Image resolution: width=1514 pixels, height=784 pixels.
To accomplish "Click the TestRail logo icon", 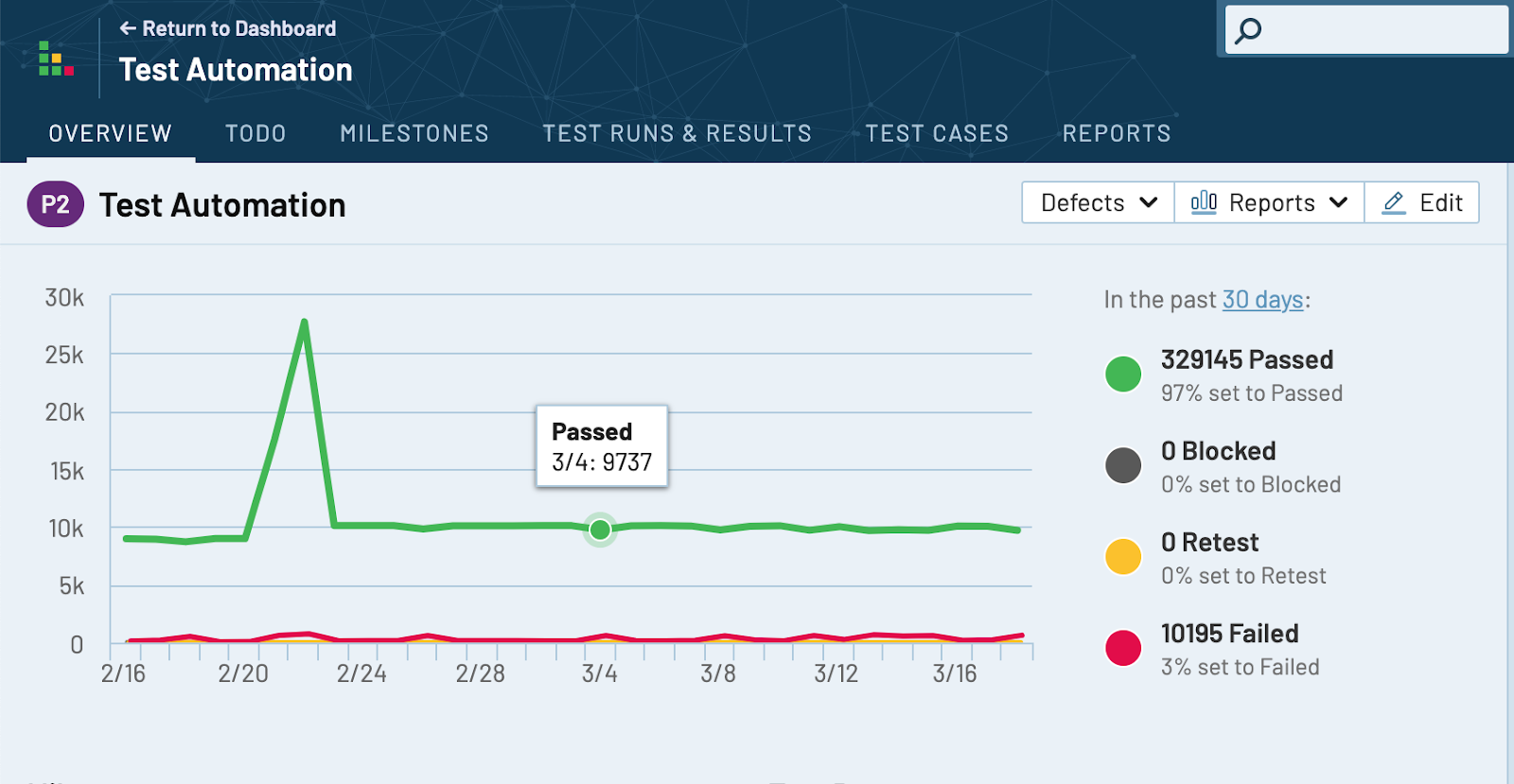I will point(56,59).
